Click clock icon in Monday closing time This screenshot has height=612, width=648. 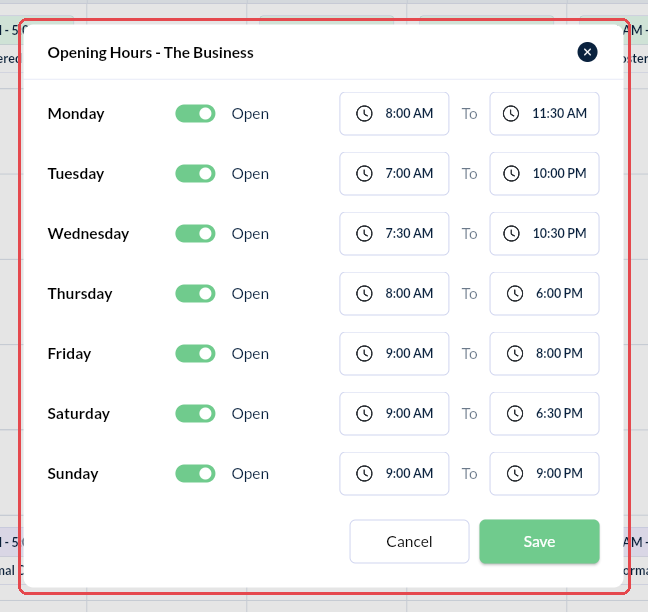[x=511, y=114]
